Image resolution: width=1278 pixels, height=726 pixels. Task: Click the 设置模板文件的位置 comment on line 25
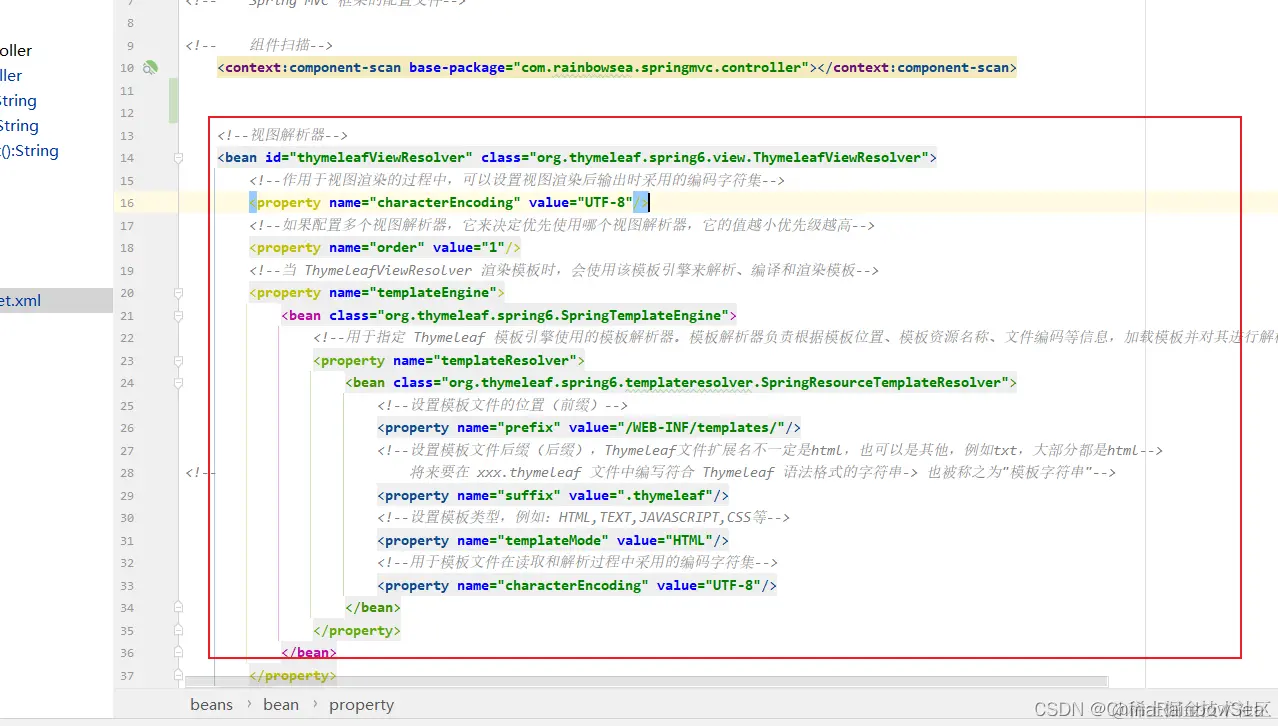click(x=502, y=406)
